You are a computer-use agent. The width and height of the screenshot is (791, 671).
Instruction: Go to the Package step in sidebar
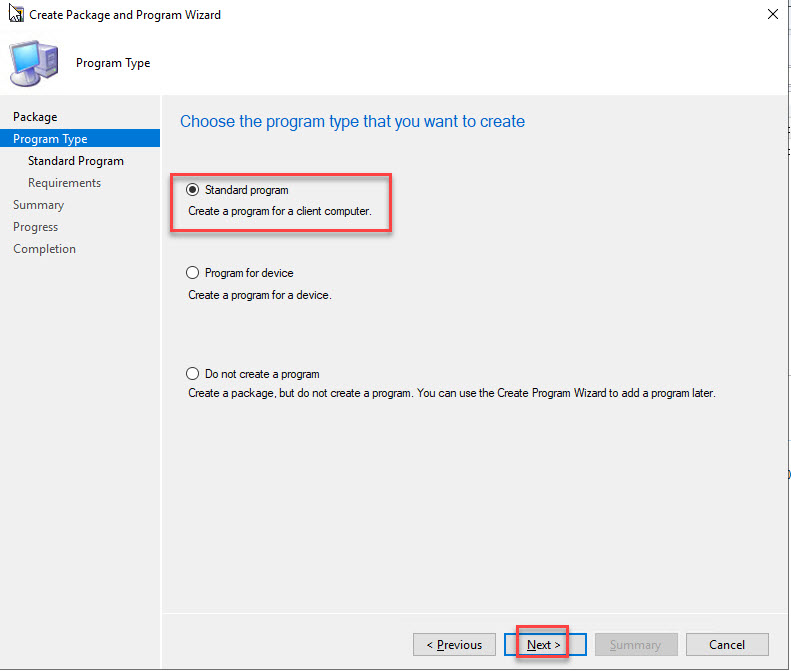35,117
